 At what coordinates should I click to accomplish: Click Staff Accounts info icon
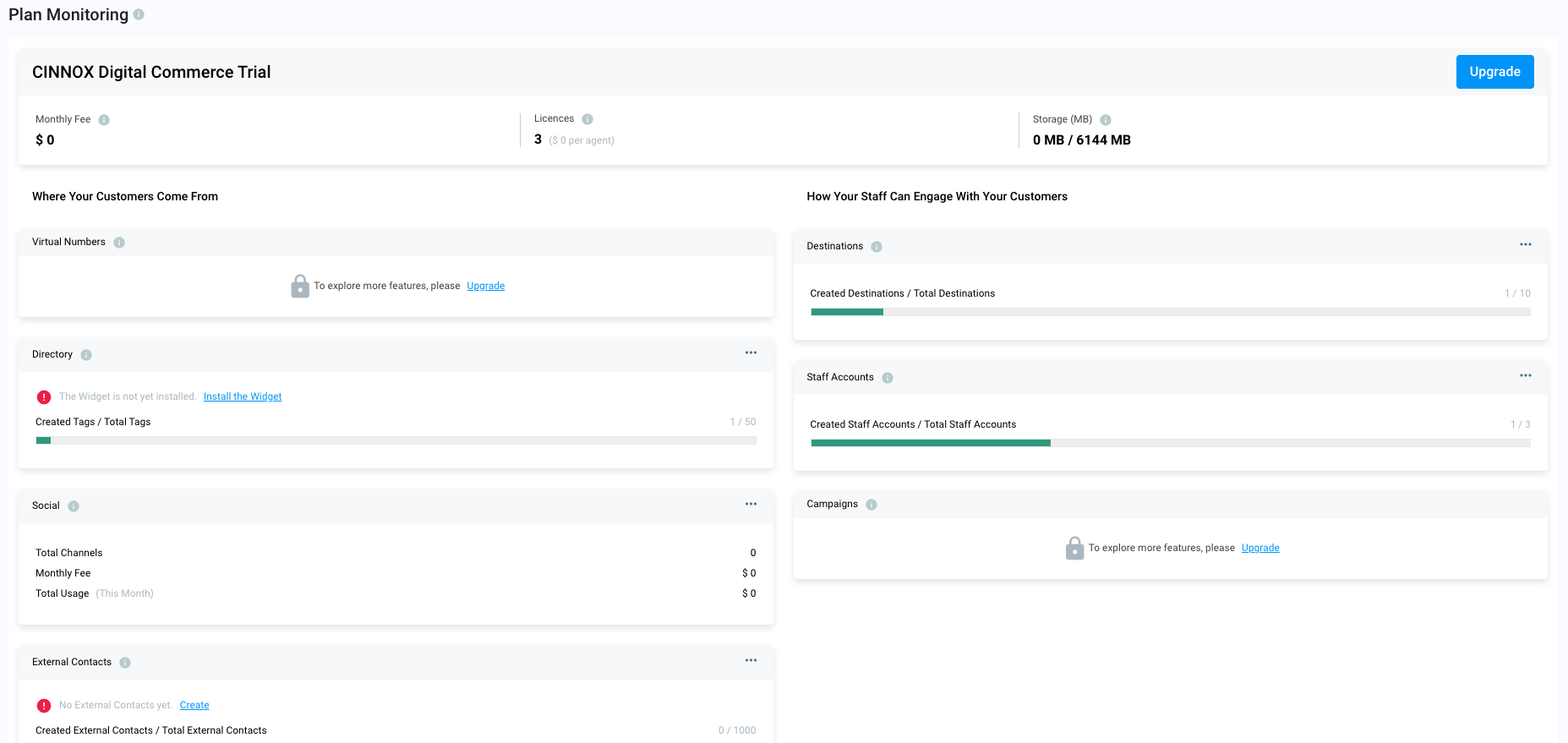888,378
